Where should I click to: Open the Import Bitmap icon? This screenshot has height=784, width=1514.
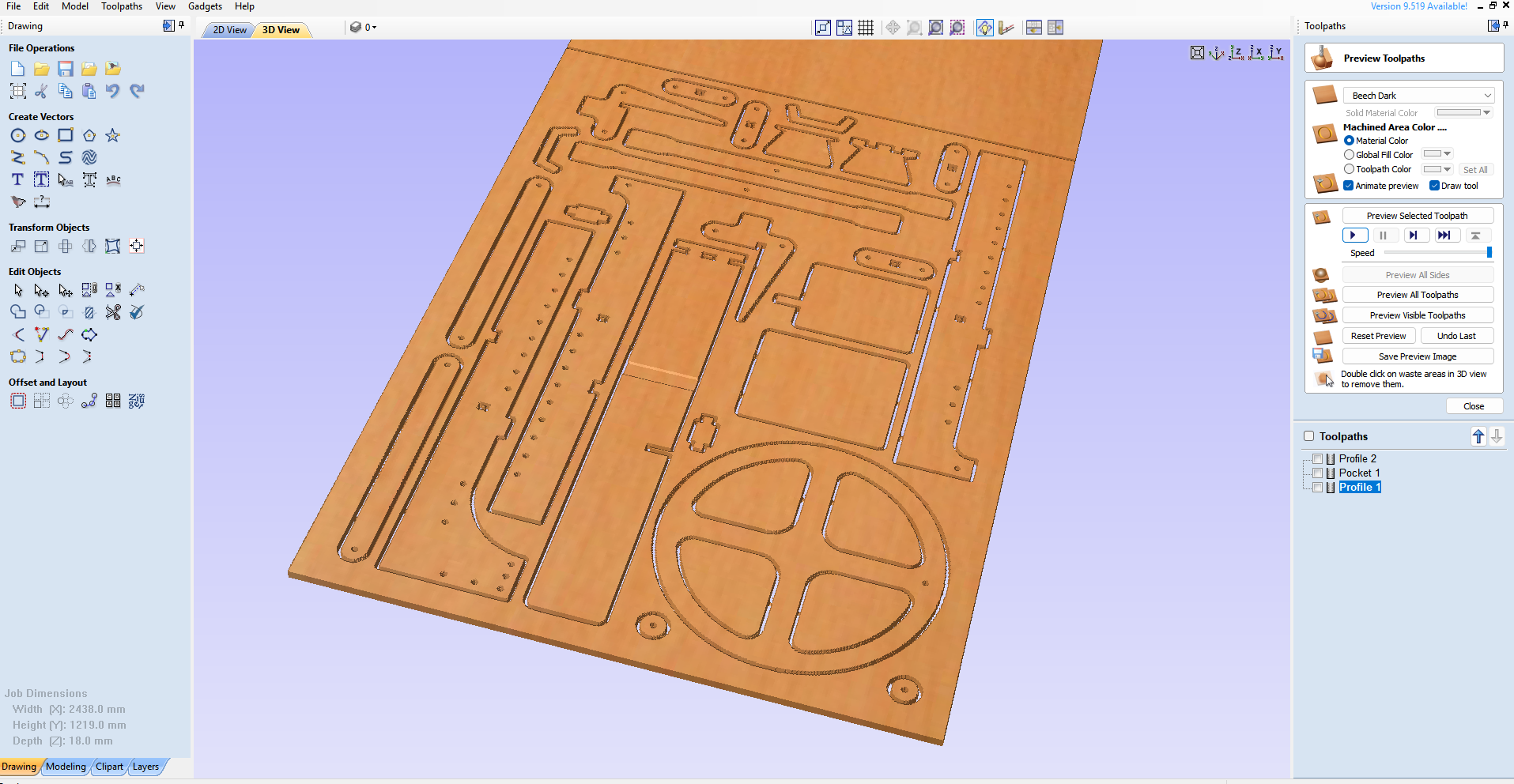click(113, 69)
